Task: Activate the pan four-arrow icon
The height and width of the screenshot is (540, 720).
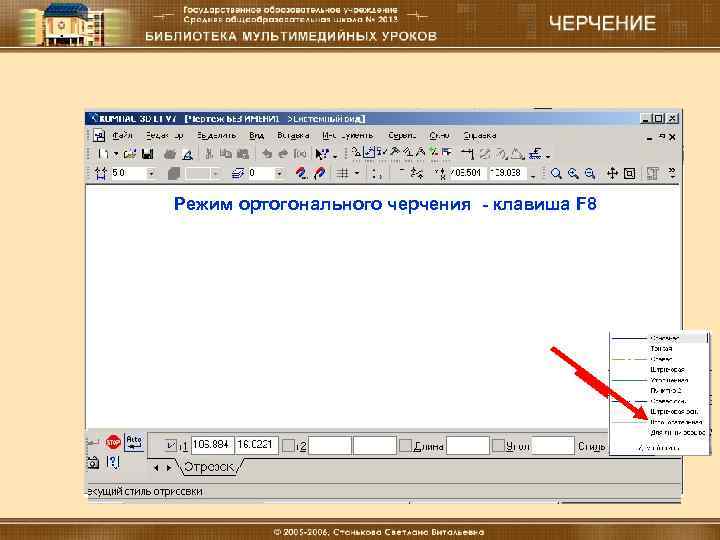Action: (x=612, y=174)
